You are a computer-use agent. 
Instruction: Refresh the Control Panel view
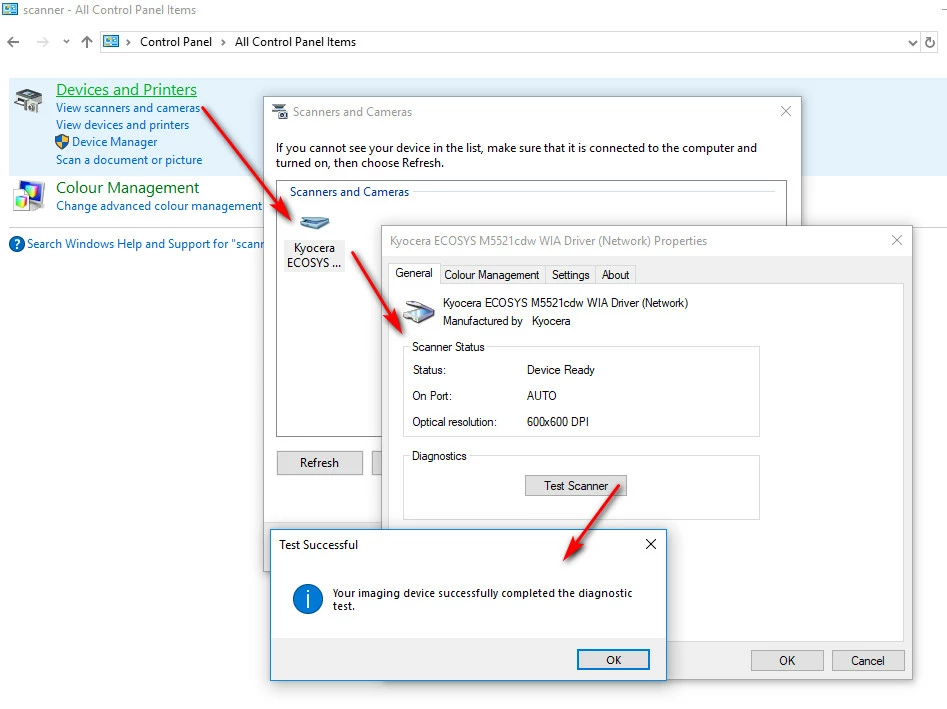tap(930, 42)
